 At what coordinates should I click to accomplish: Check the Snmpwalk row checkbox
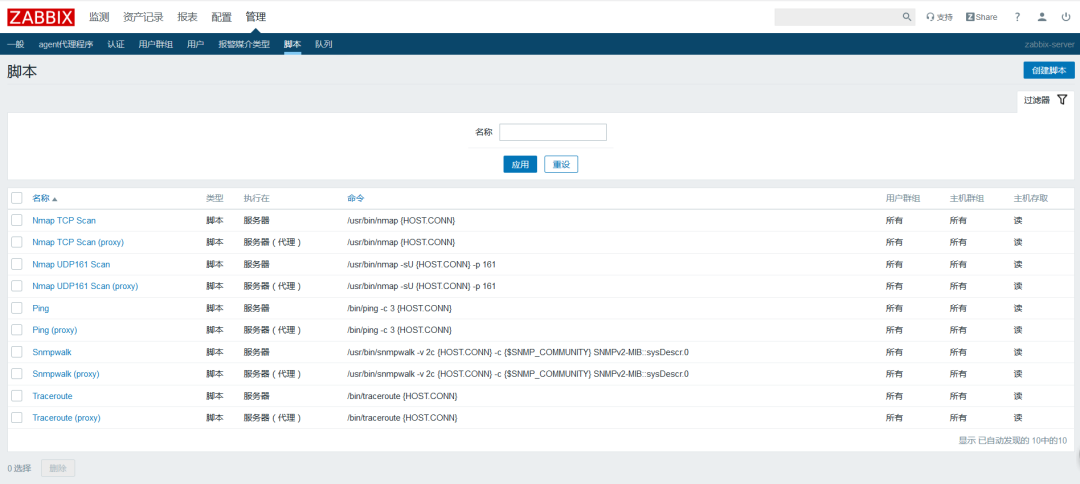[17, 352]
